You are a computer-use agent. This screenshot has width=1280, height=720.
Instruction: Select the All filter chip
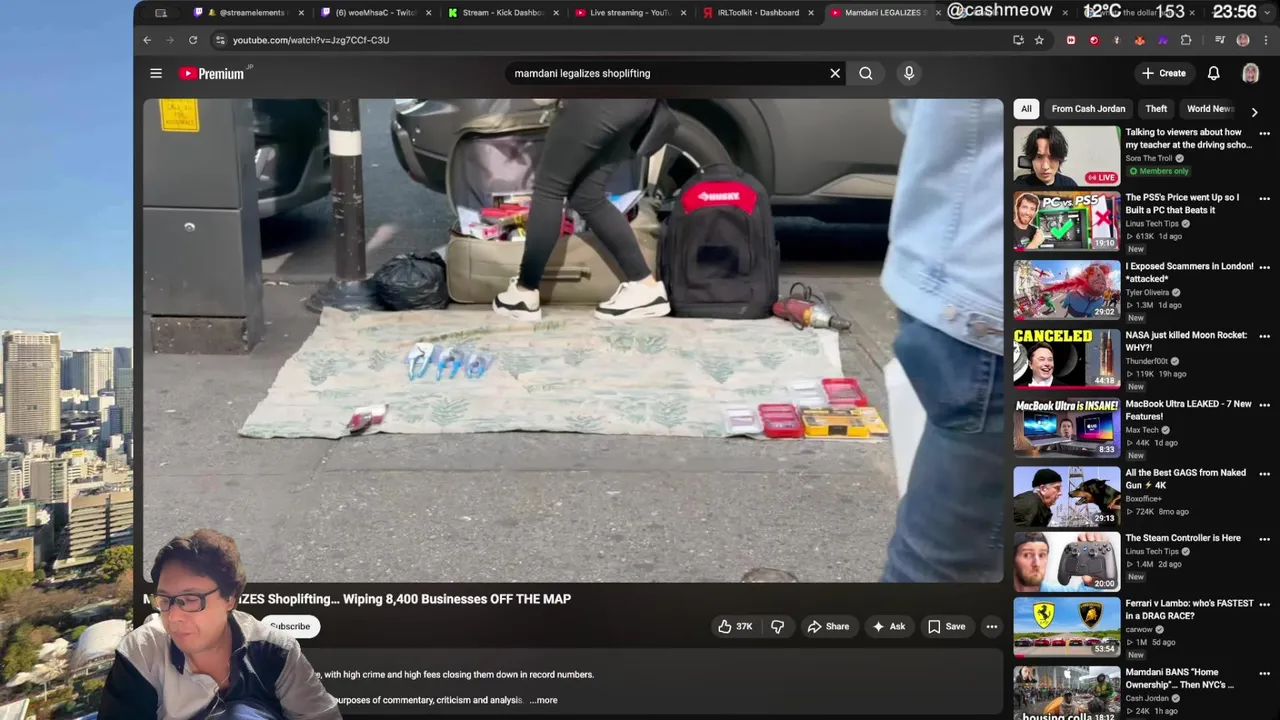1026,109
